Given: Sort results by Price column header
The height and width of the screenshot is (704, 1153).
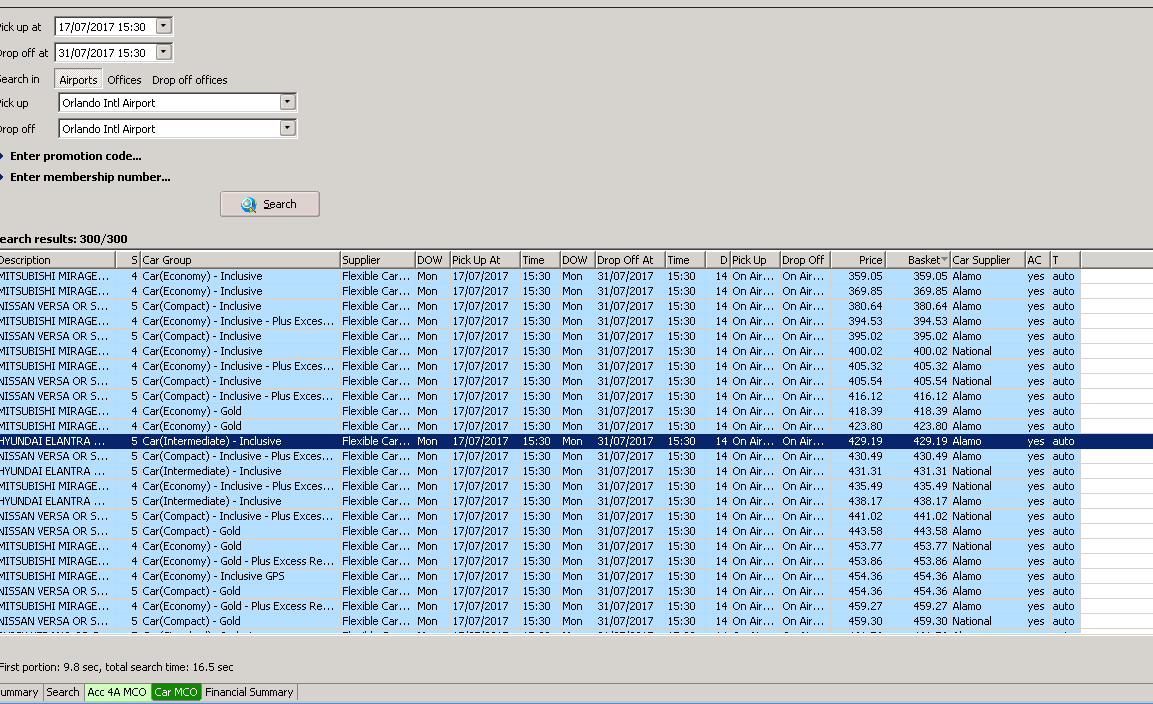Looking at the screenshot, I should point(859,260).
